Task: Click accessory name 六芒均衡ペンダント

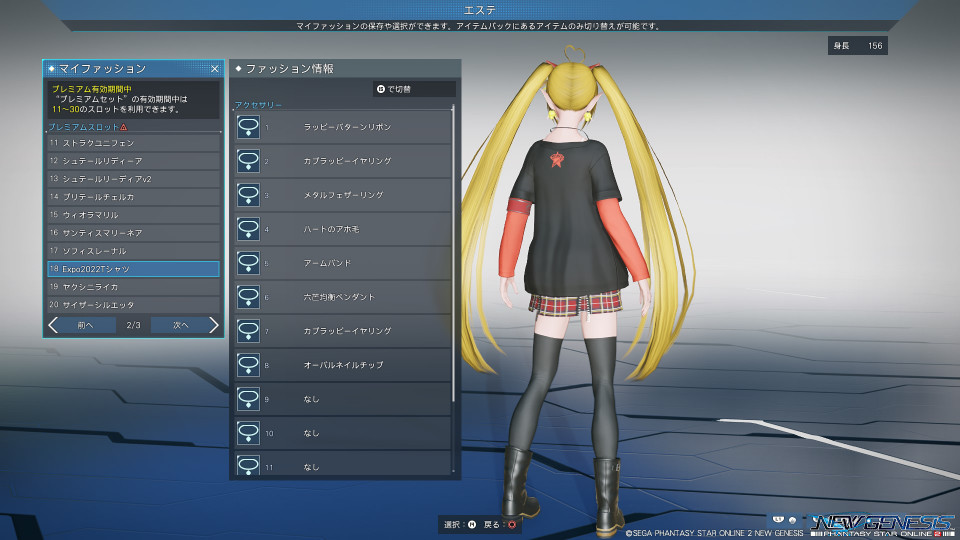Action: (339, 297)
